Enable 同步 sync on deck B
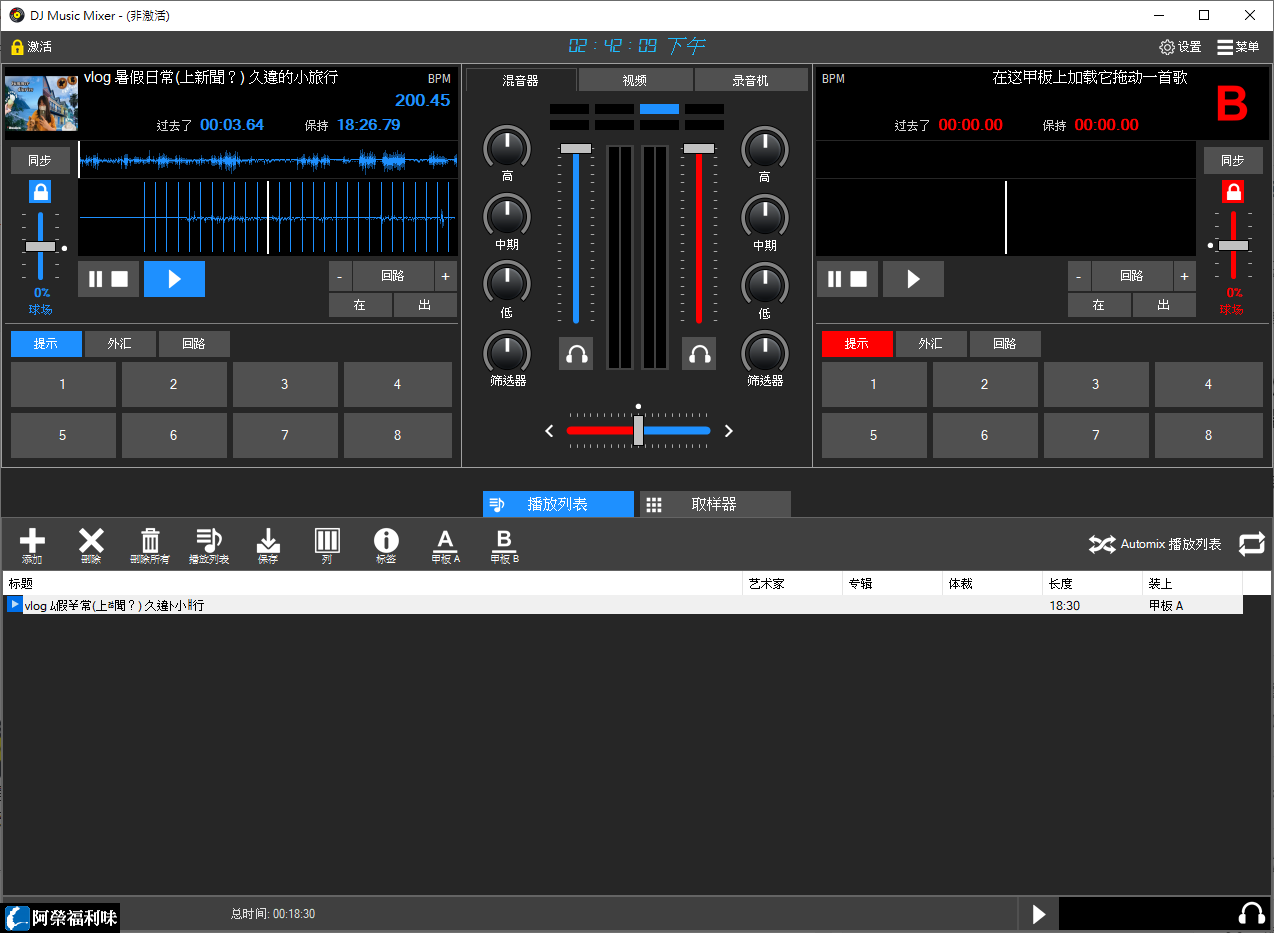The height and width of the screenshot is (933, 1274). (x=1233, y=160)
